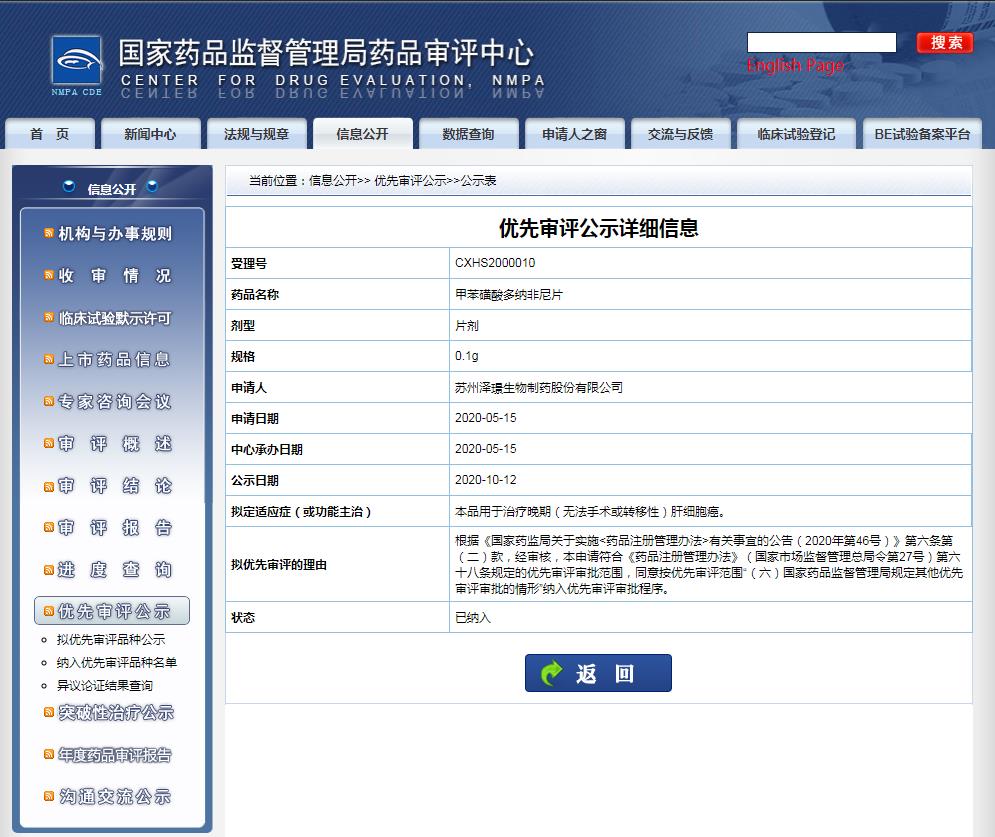Open 拟优先审评品种公示 sub-item
Screen dimensions: 995x837
click(111, 640)
